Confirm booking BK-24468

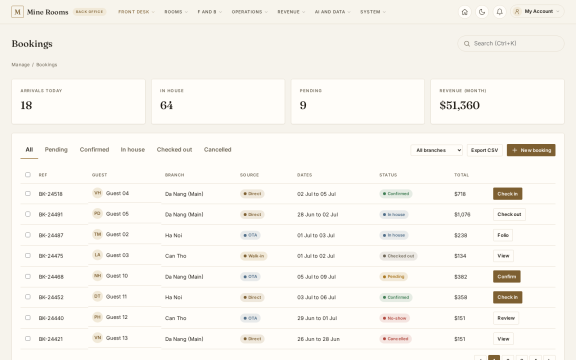507,277
